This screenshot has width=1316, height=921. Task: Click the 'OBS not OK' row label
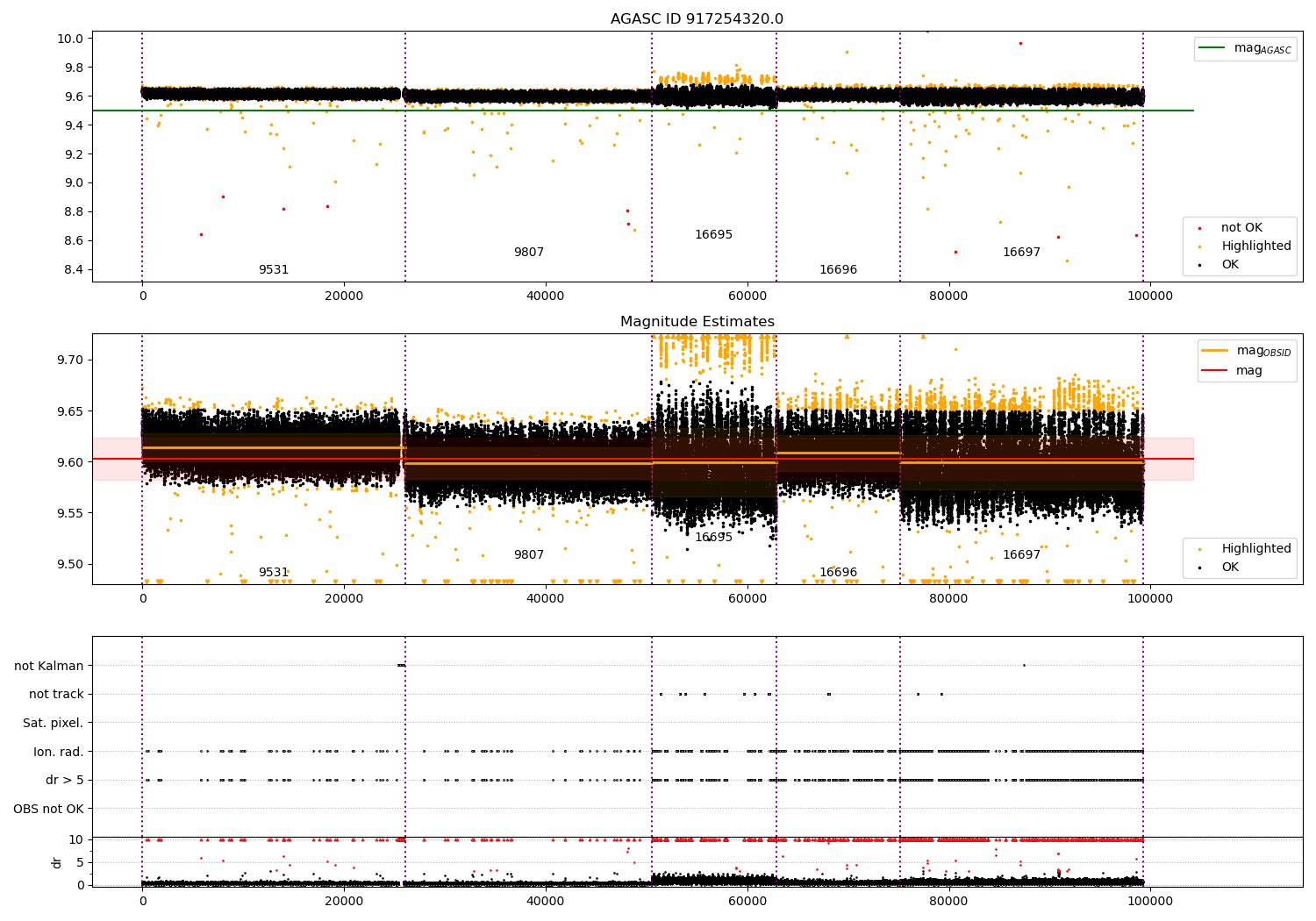[49, 809]
